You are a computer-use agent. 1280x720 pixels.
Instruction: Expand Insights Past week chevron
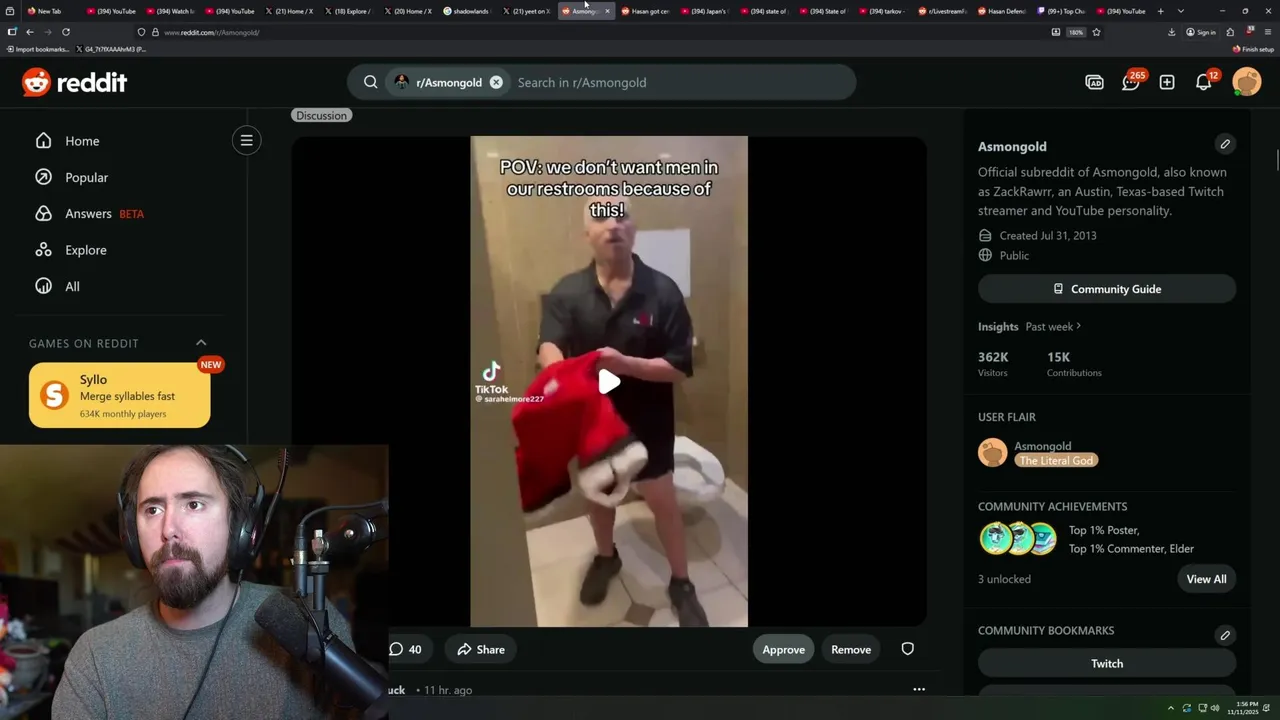[1078, 326]
